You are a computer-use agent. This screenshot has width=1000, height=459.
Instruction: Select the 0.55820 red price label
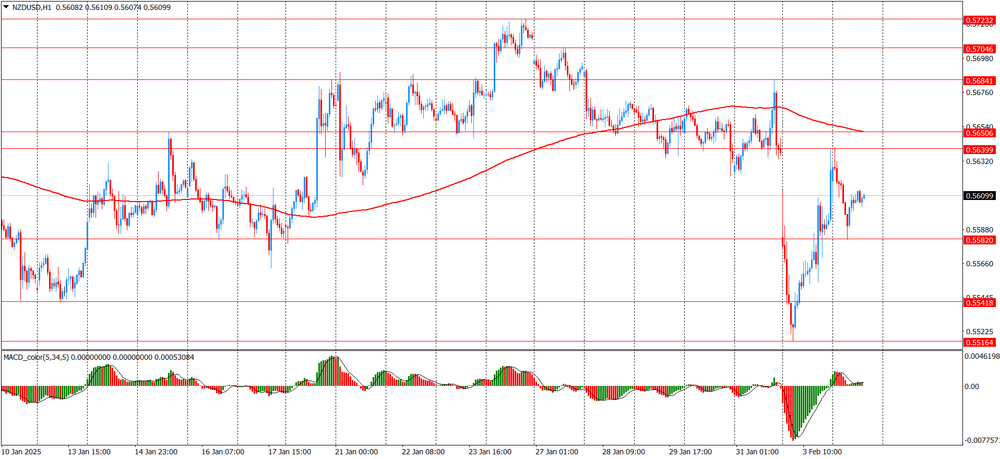click(979, 240)
